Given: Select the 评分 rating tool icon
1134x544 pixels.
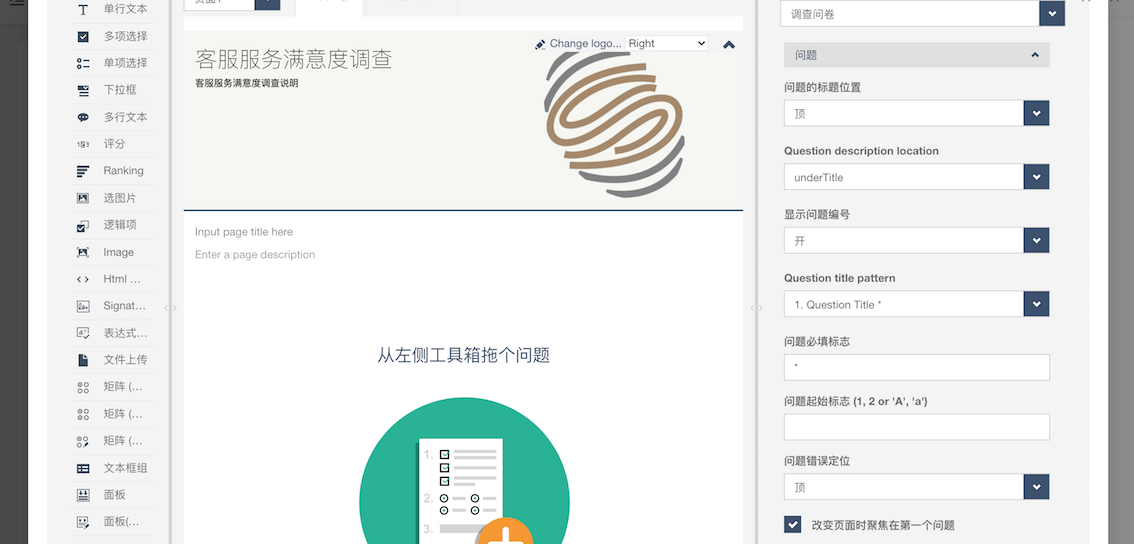Looking at the screenshot, I should pyautogui.click(x=83, y=144).
